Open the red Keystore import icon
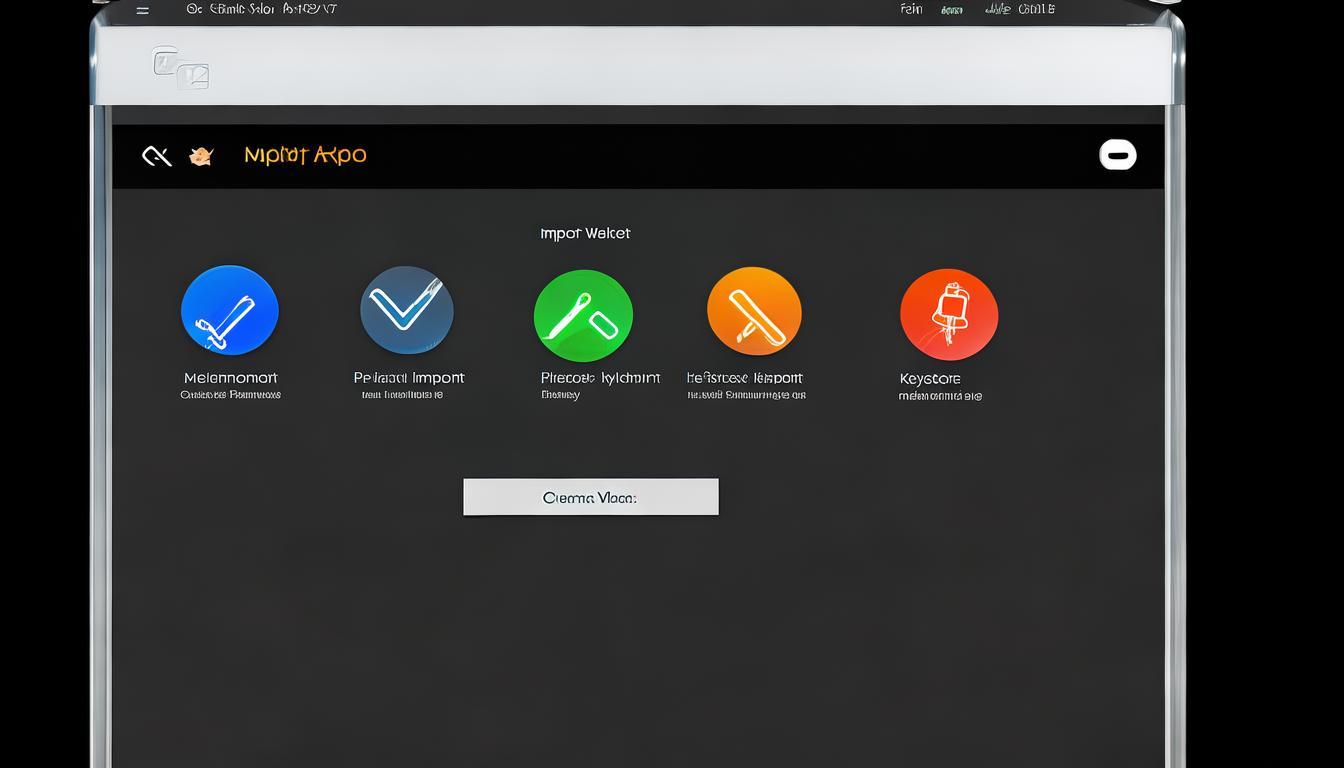Screen dimensions: 1344x768 (948, 314)
